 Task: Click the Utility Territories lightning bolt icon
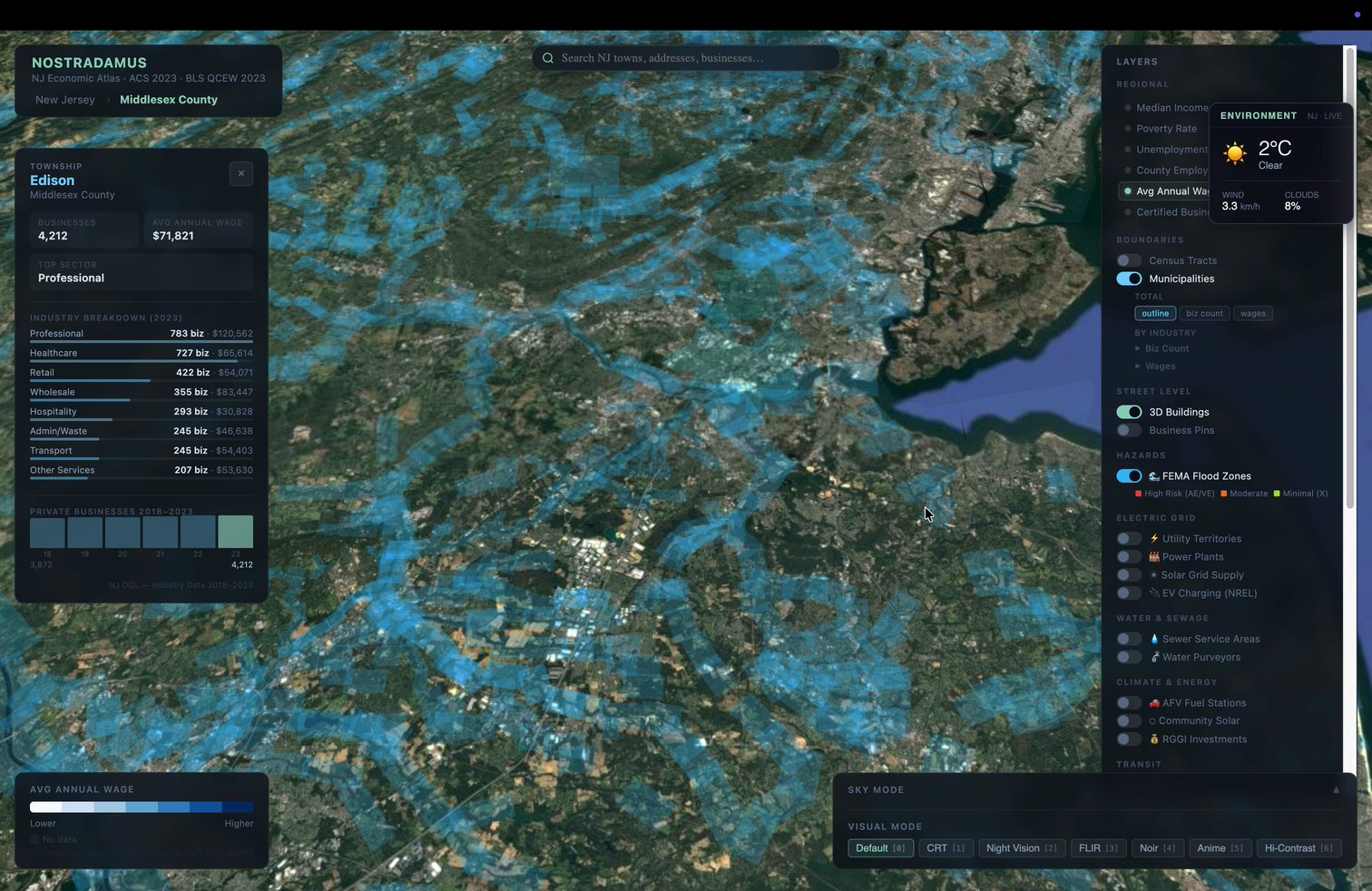click(1154, 539)
